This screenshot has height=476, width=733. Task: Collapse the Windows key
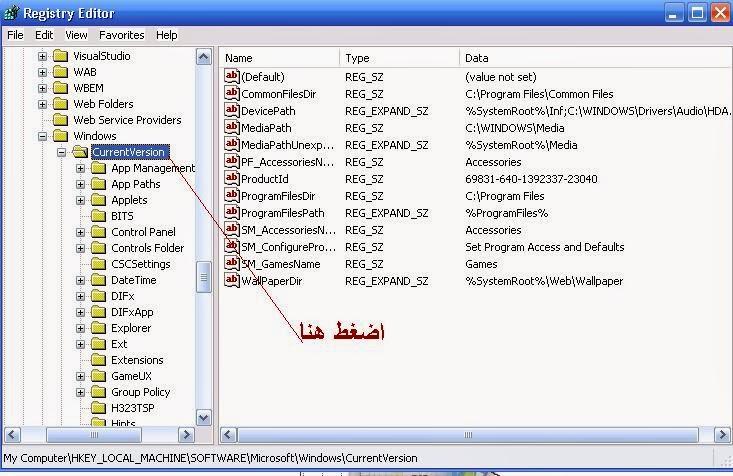43,137
